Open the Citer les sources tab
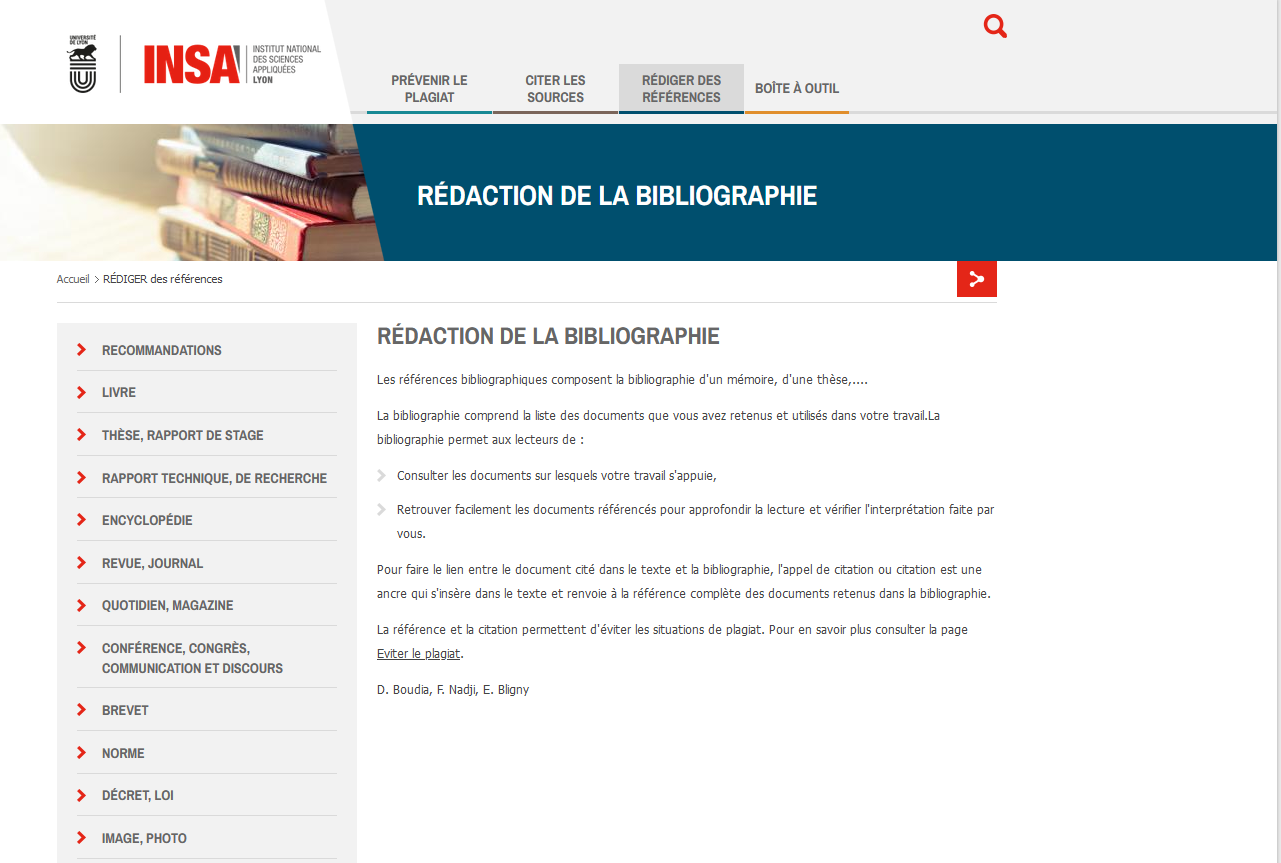1281x863 pixels. click(555, 89)
